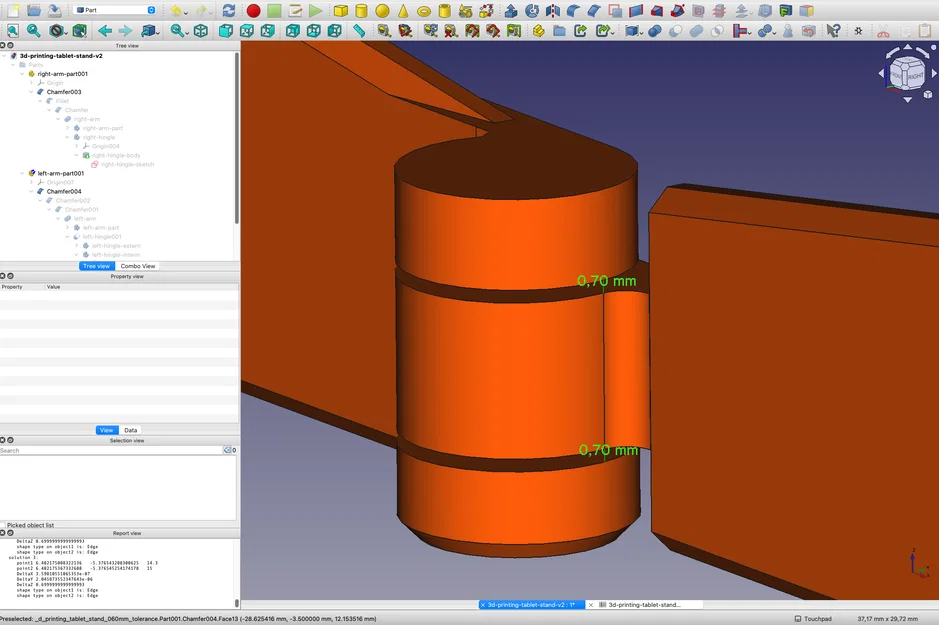The image size is (939, 625).
Task: Click the Fit all view icon
Action: point(13,31)
